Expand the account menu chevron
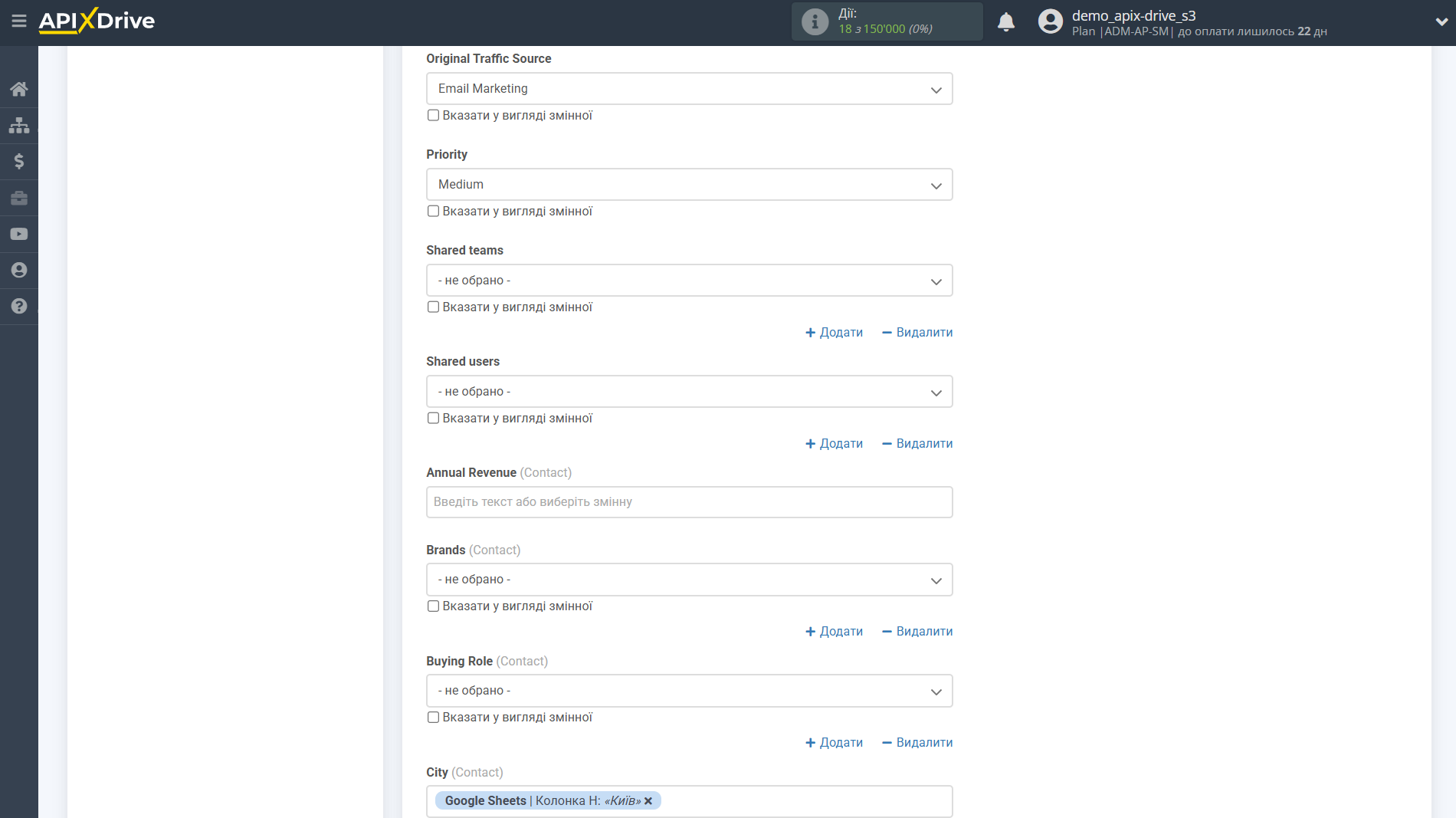Screen dimensions: 1456x818 (1441, 21)
